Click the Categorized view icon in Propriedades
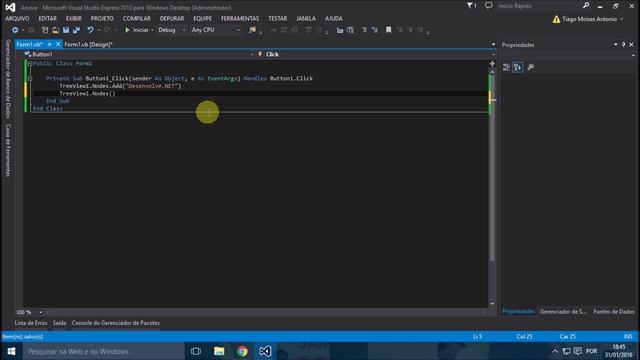 coord(507,67)
